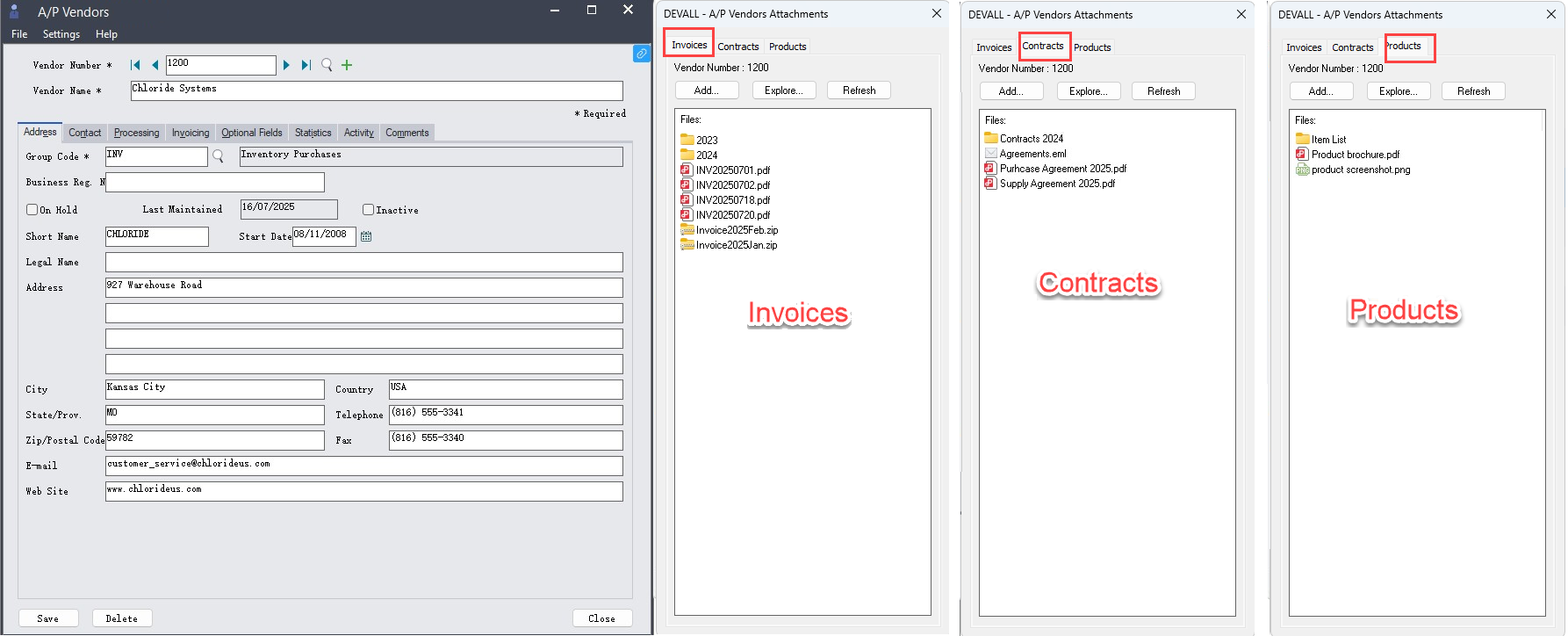Go to first vendor record
1568x636 pixels.
click(135, 65)
